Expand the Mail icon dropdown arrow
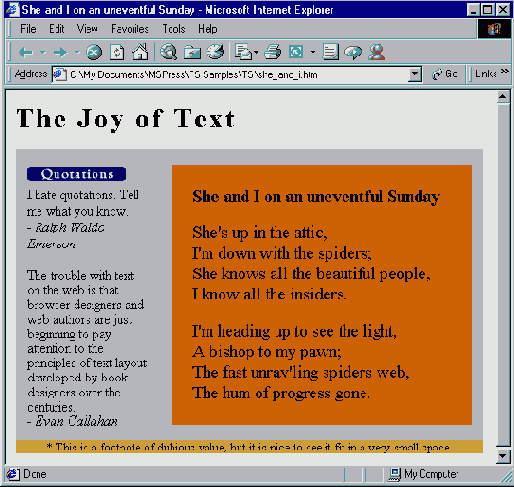The width and height of the screenshot is (514, 487). click(256, 52)
